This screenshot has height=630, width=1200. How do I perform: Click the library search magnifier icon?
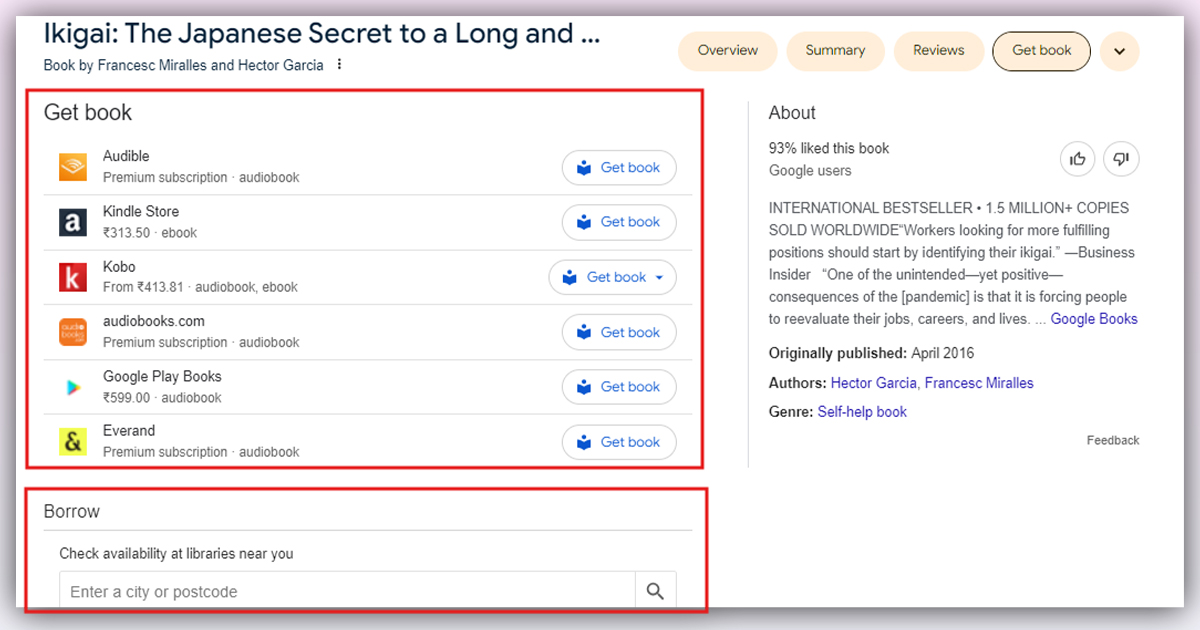point(656,591)
